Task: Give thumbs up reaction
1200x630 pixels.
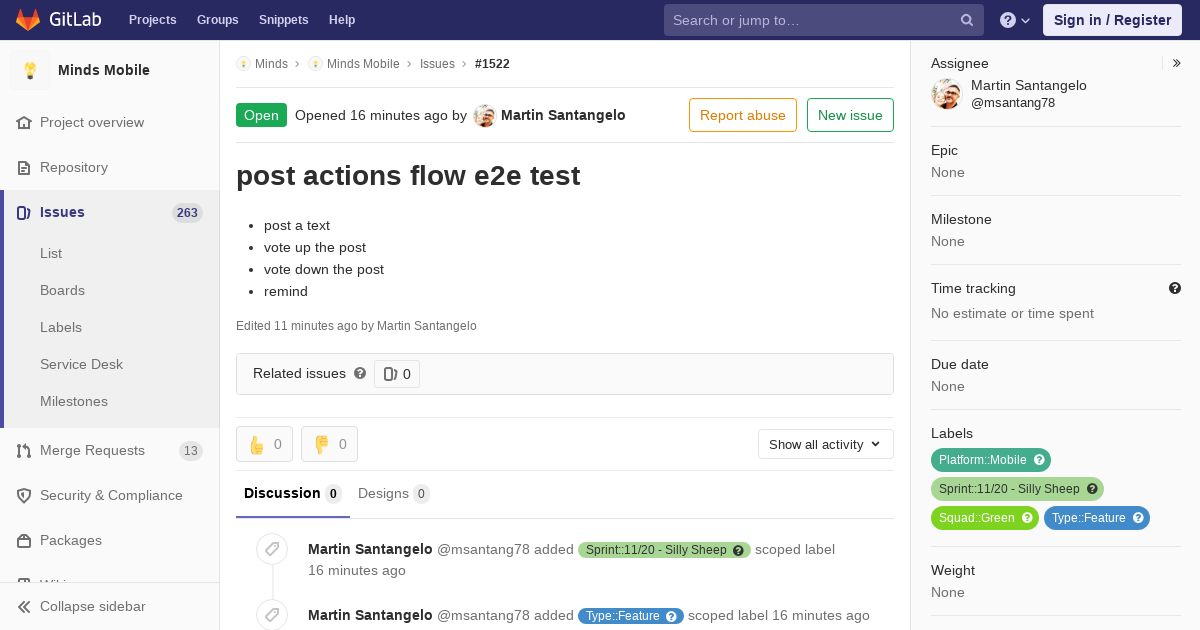Action: (x=264, y=444)
